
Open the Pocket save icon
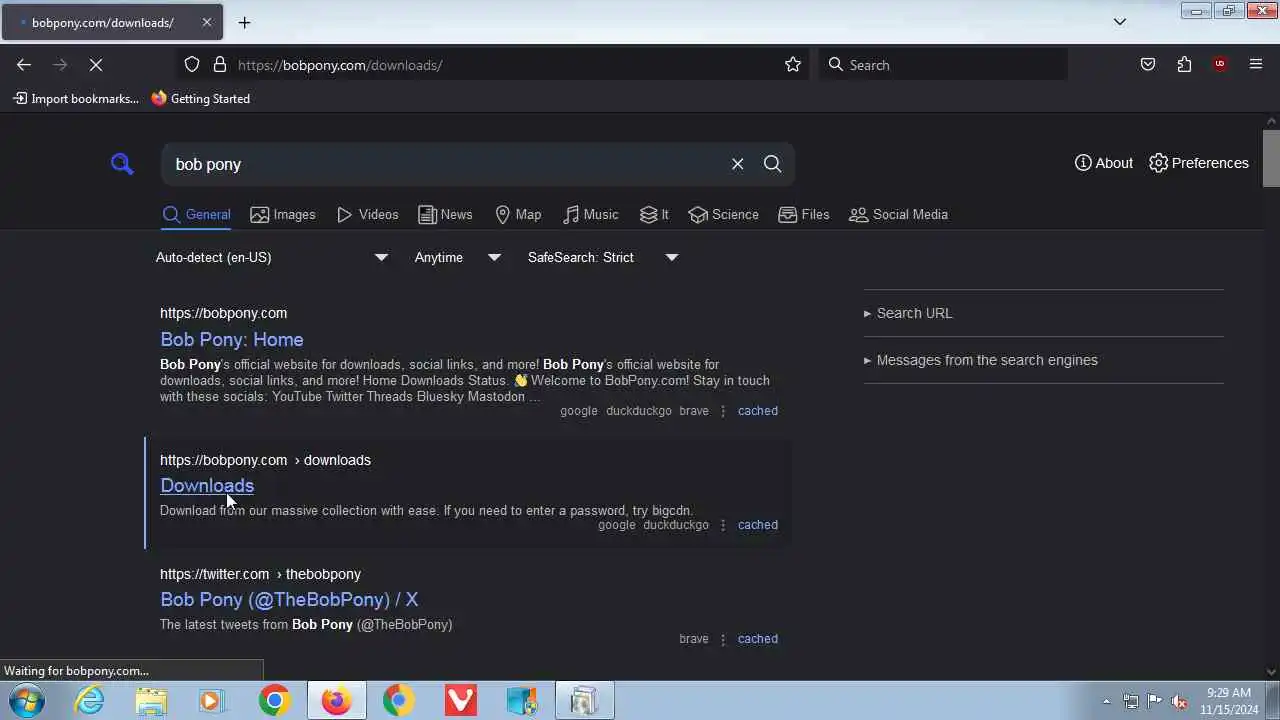click(1148, 65)
